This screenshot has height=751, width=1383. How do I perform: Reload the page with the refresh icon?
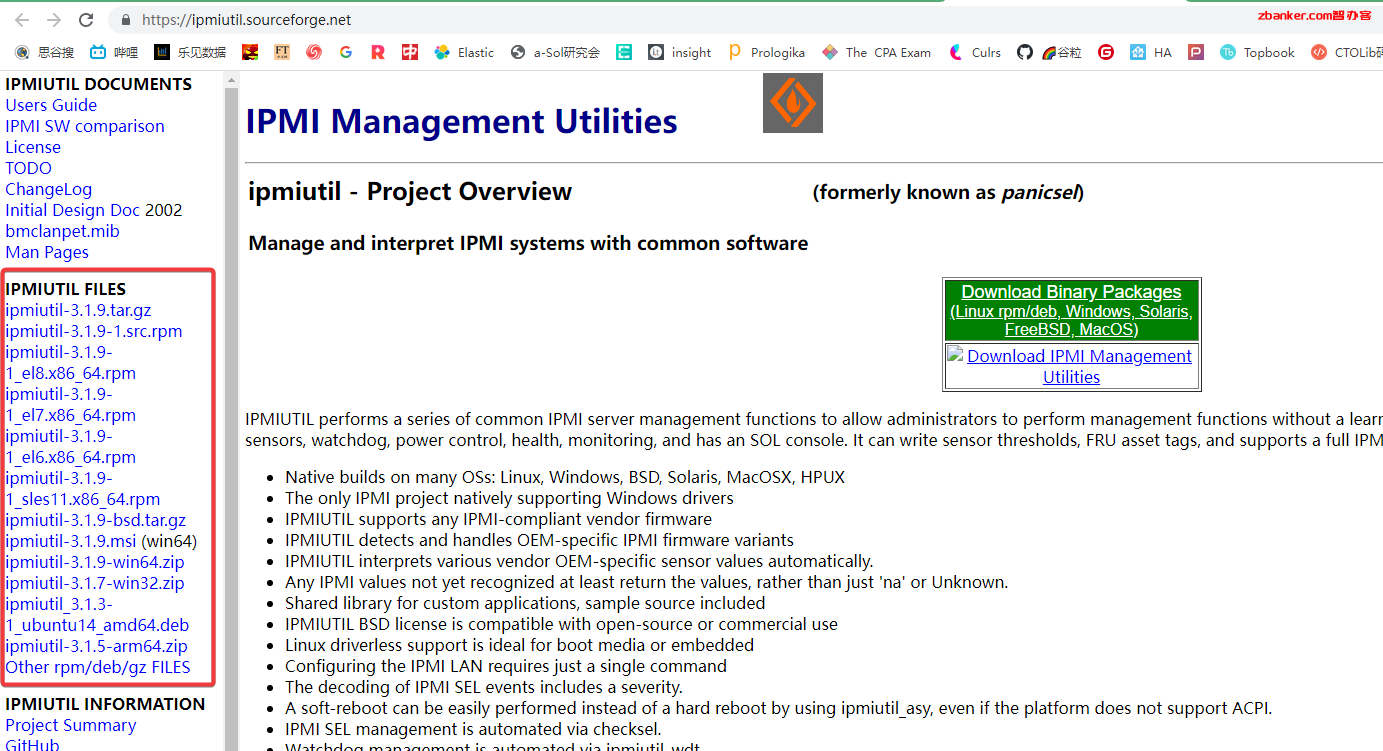pyautogui.click(x=86, y=20)
